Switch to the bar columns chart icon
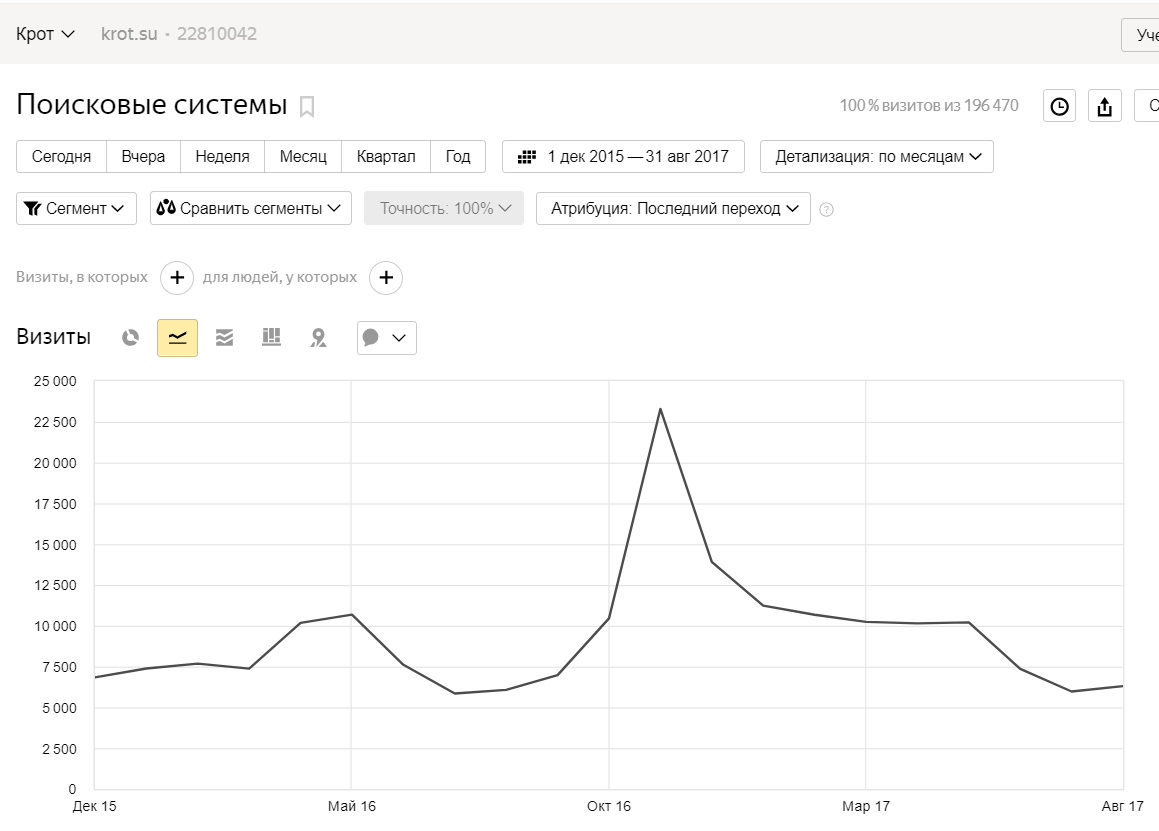Image resolution: width=1159 pixels, height=831 pixels. 271,338
